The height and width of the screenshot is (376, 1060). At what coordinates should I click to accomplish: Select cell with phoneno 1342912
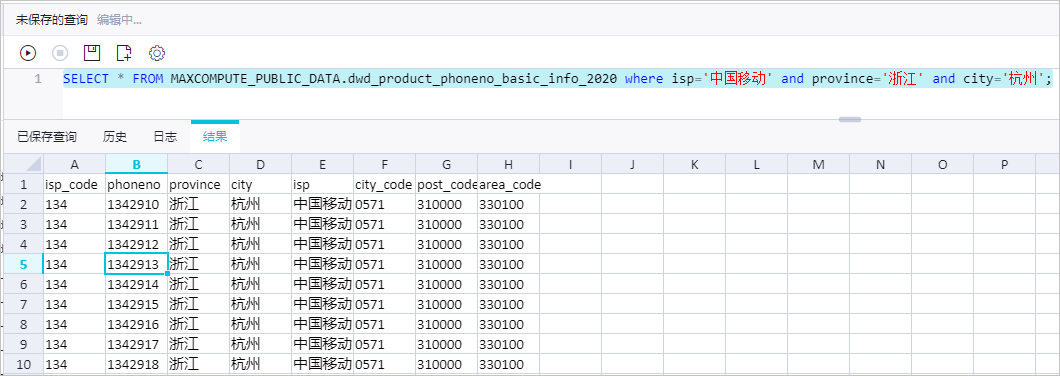[x=137, y=244]
